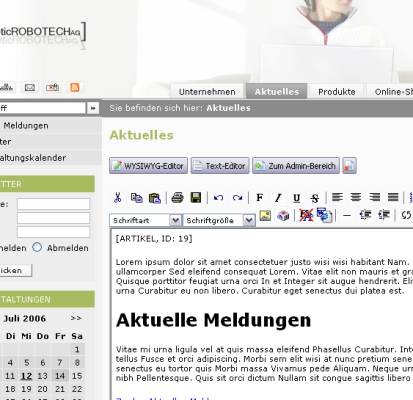
Task: Switch to the Unternehmen tab
Action: [207, 92]
